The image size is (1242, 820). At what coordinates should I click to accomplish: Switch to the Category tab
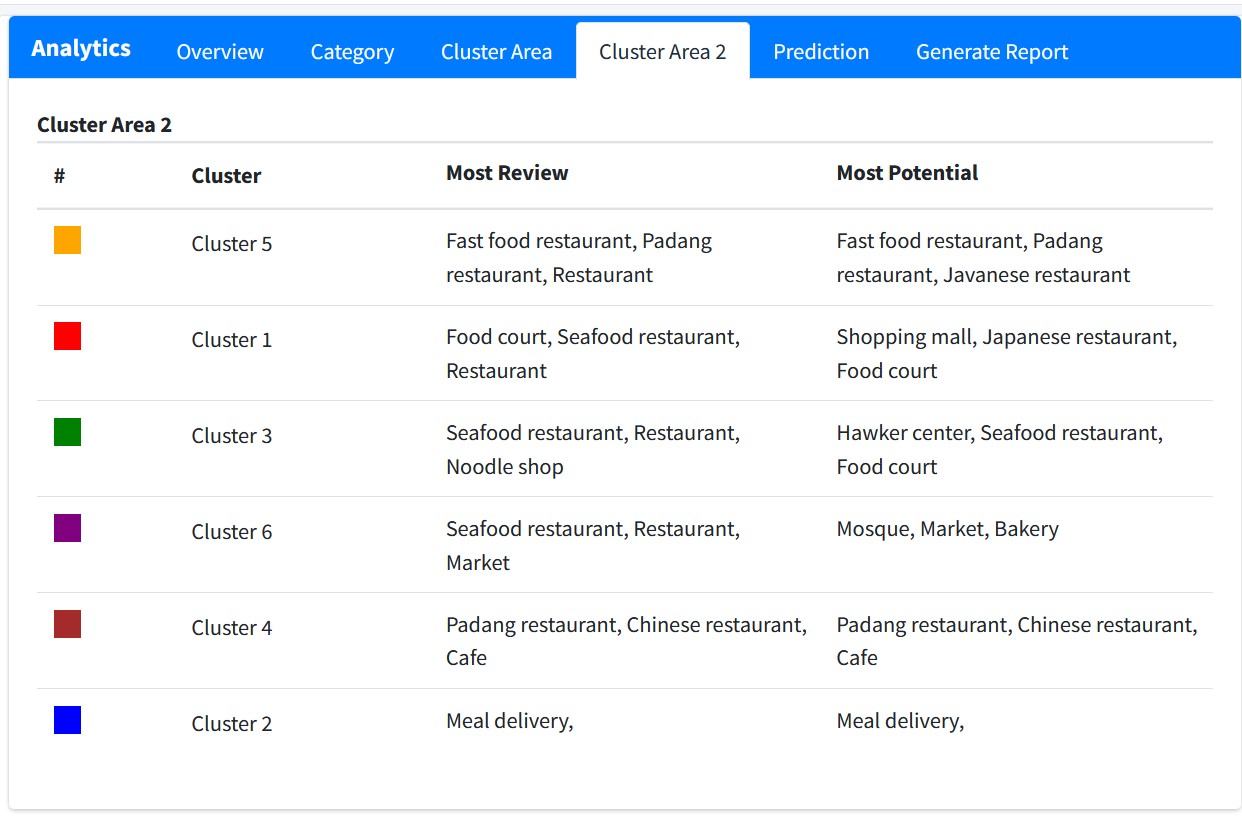352,52
